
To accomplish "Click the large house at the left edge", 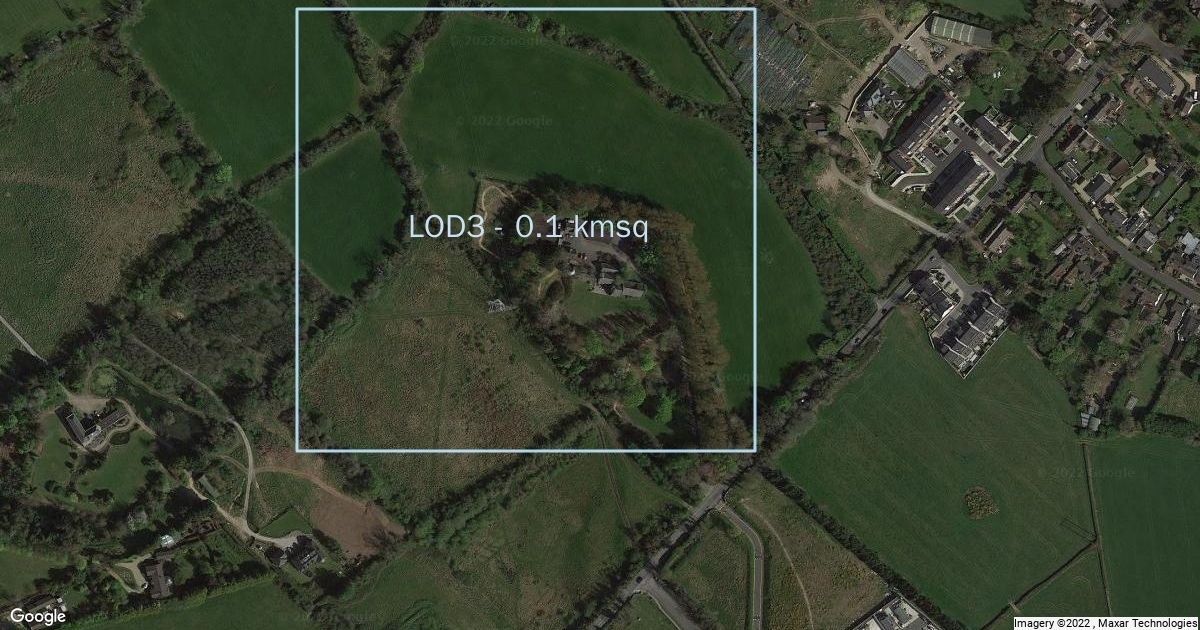I will pos(91,425).
